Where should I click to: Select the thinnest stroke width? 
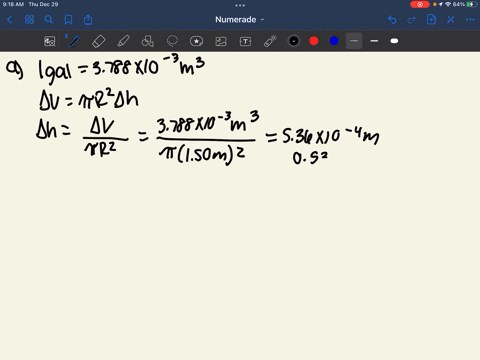coord(354,41)
